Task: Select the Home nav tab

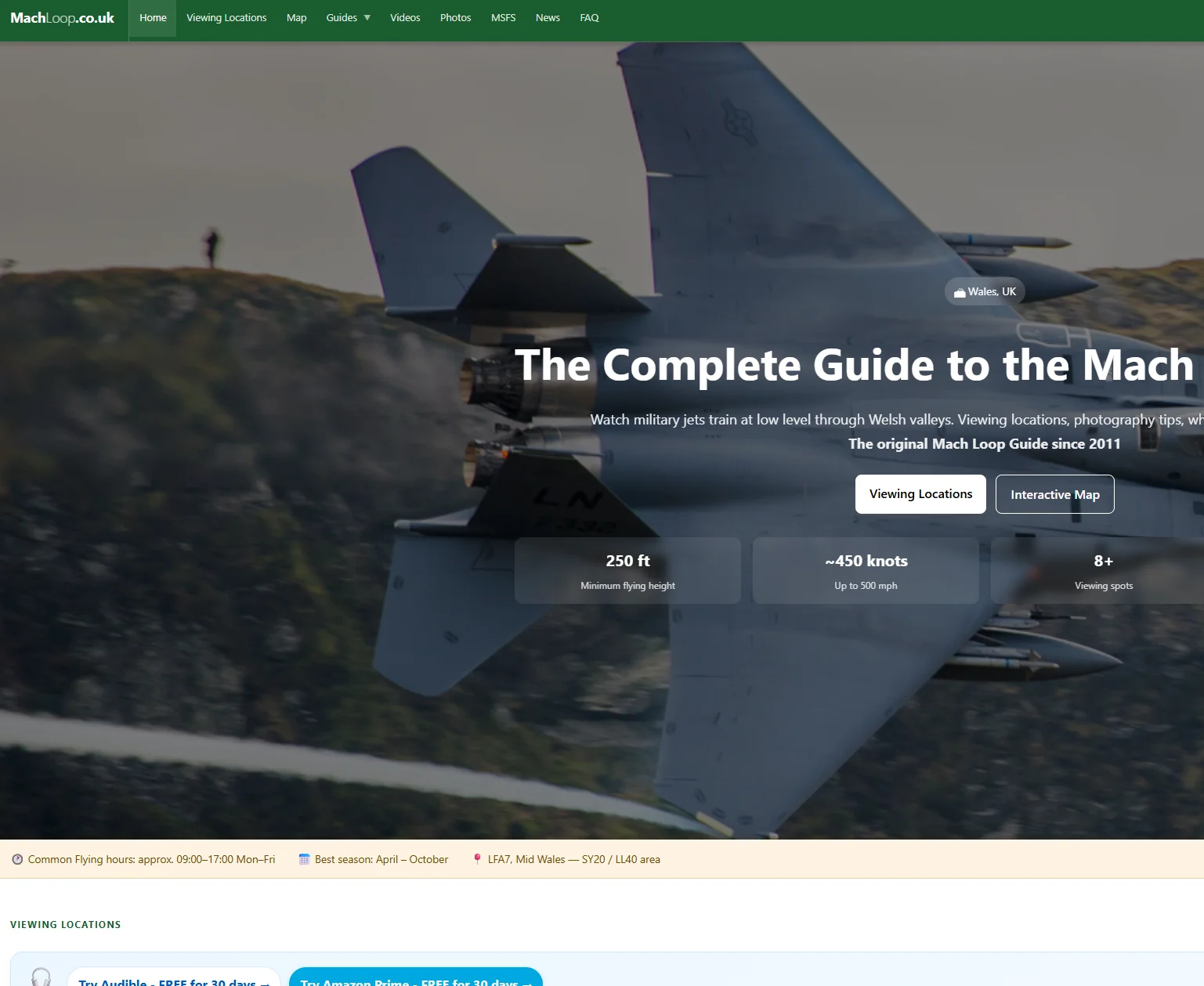Action: (x=153, y=18)
